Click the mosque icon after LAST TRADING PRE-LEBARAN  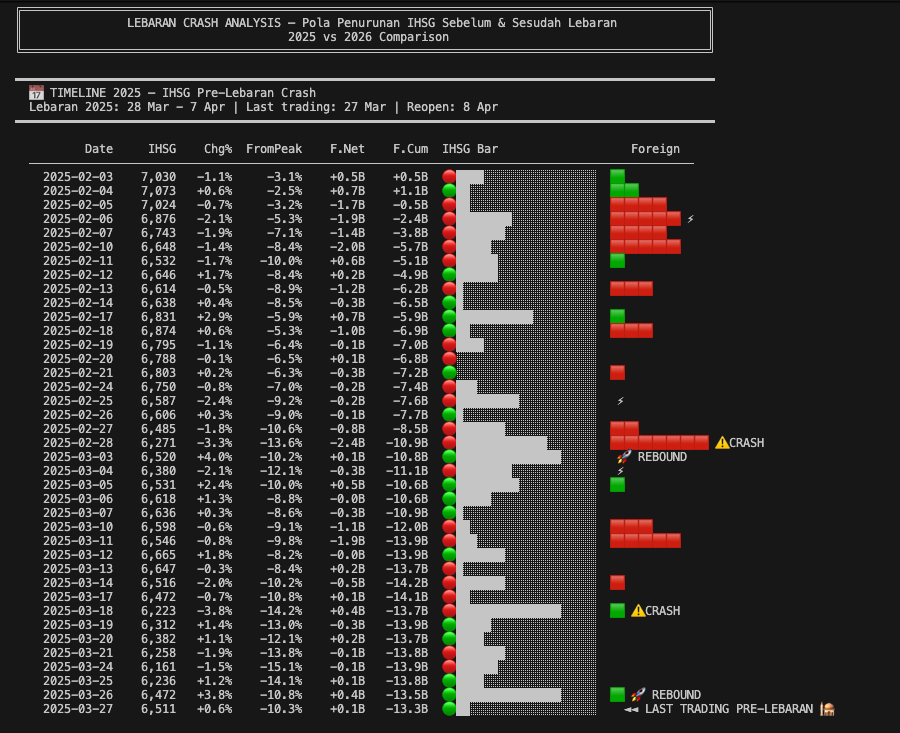(827, 709)
